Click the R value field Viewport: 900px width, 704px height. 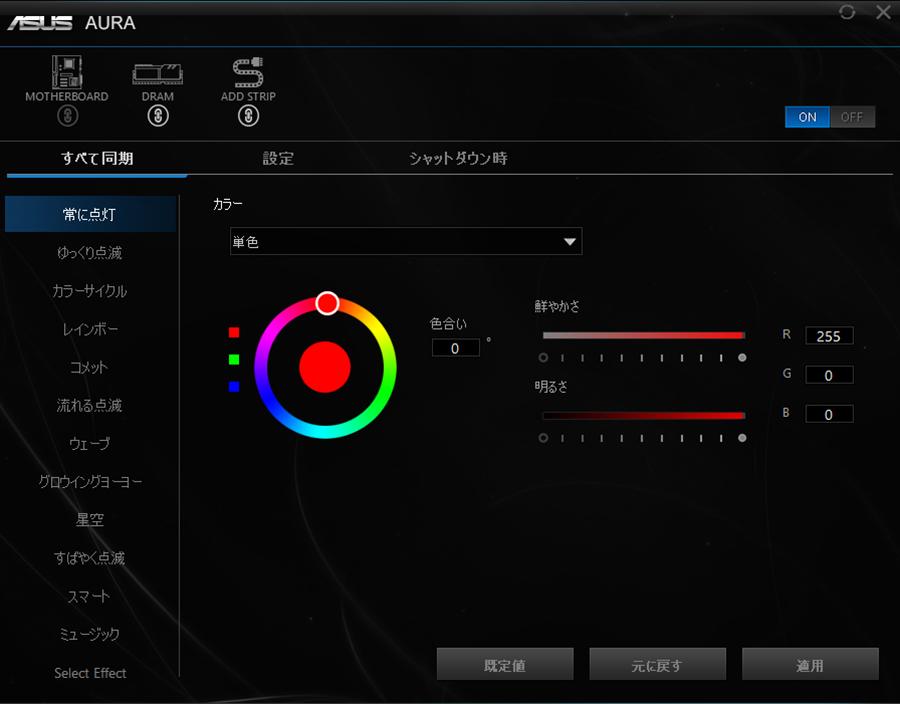coord(829,336)
